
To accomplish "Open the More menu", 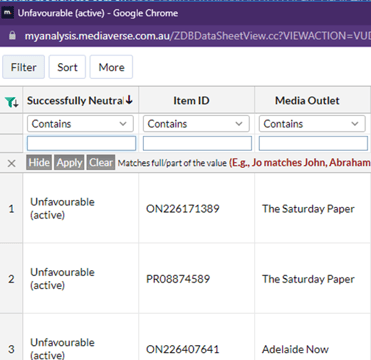I will click(x=111, y=67).
